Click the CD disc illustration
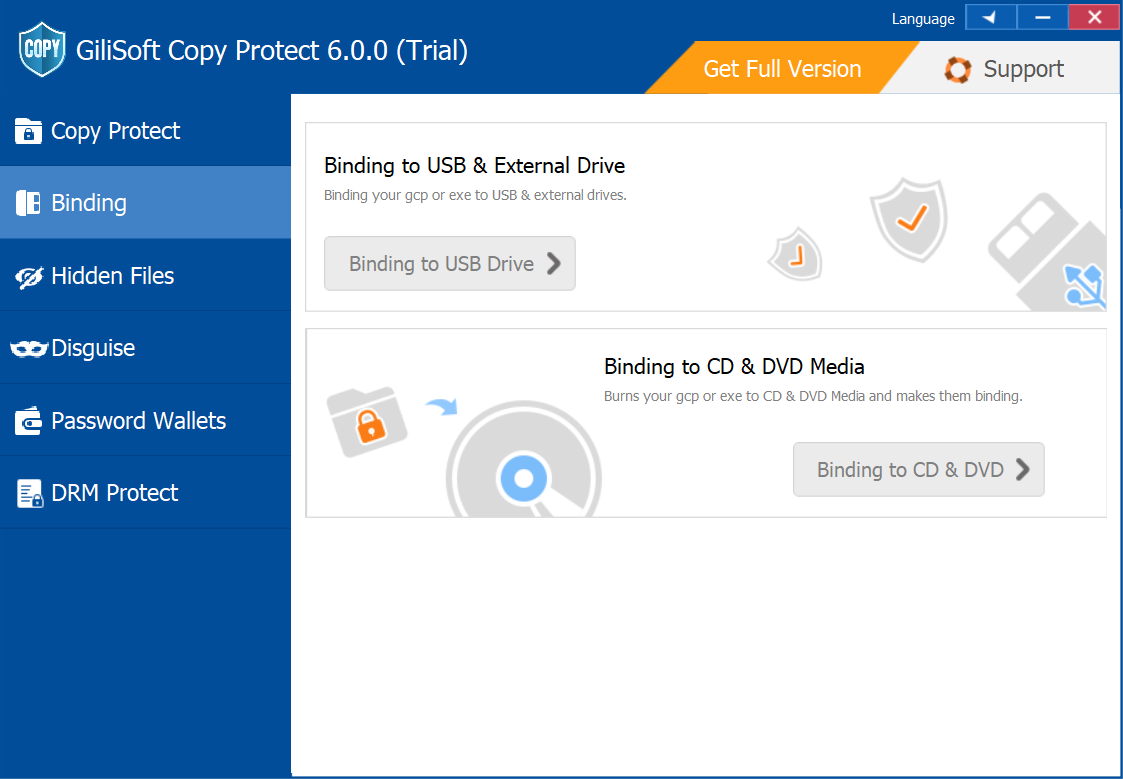This screenshot has height=779, width=1123. pos(524,460)
